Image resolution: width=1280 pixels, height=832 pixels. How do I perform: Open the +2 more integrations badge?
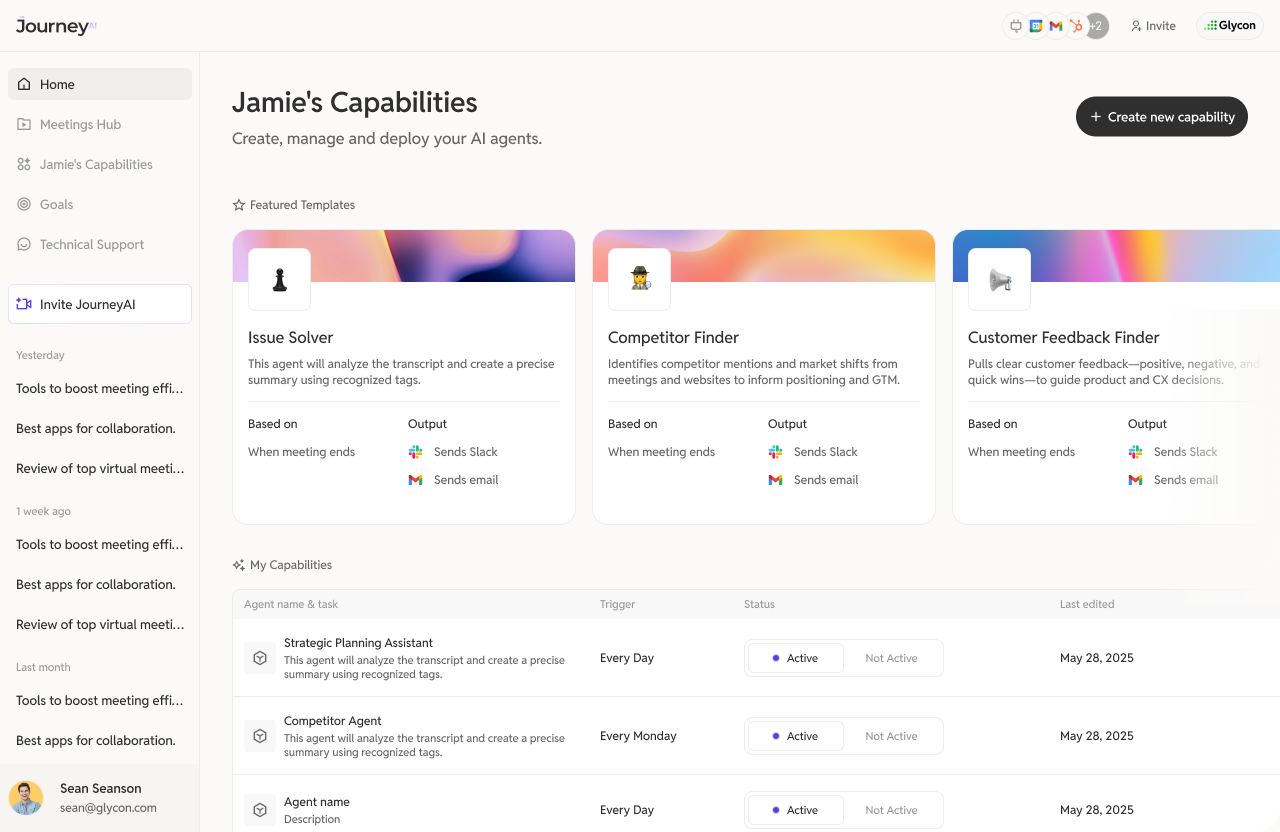pyautogui.click(x=1097, y=26)
